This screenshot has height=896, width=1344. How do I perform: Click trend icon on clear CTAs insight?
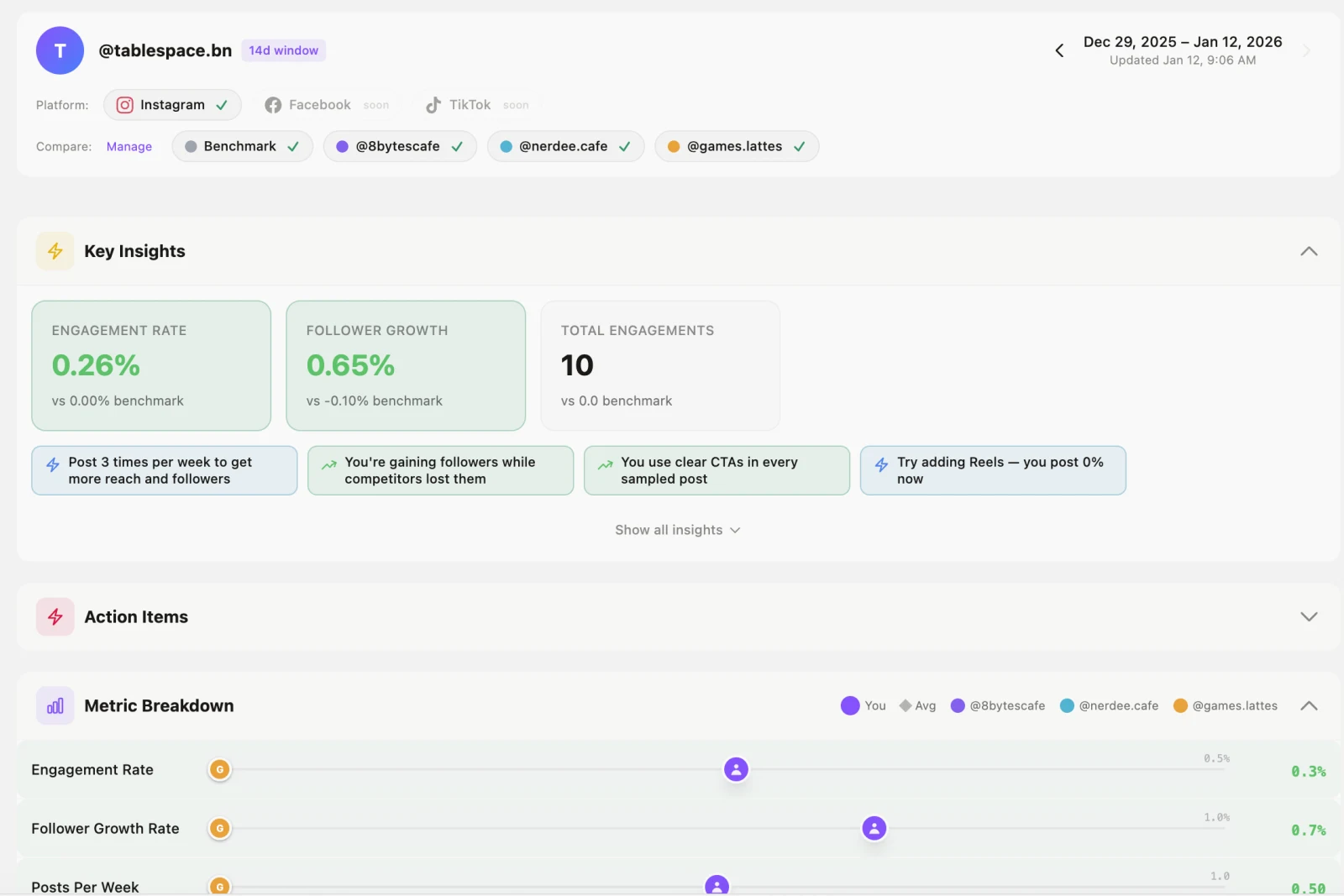point(606,464)
